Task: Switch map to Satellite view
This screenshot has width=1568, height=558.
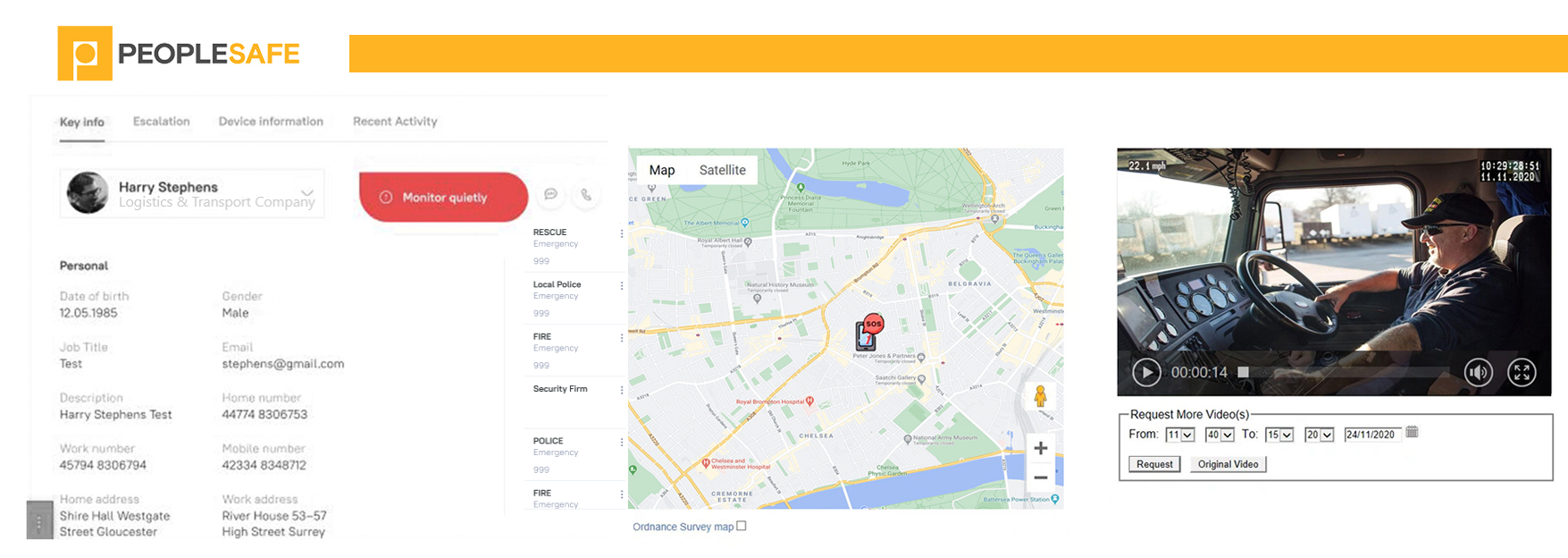Action: (722, 170)
